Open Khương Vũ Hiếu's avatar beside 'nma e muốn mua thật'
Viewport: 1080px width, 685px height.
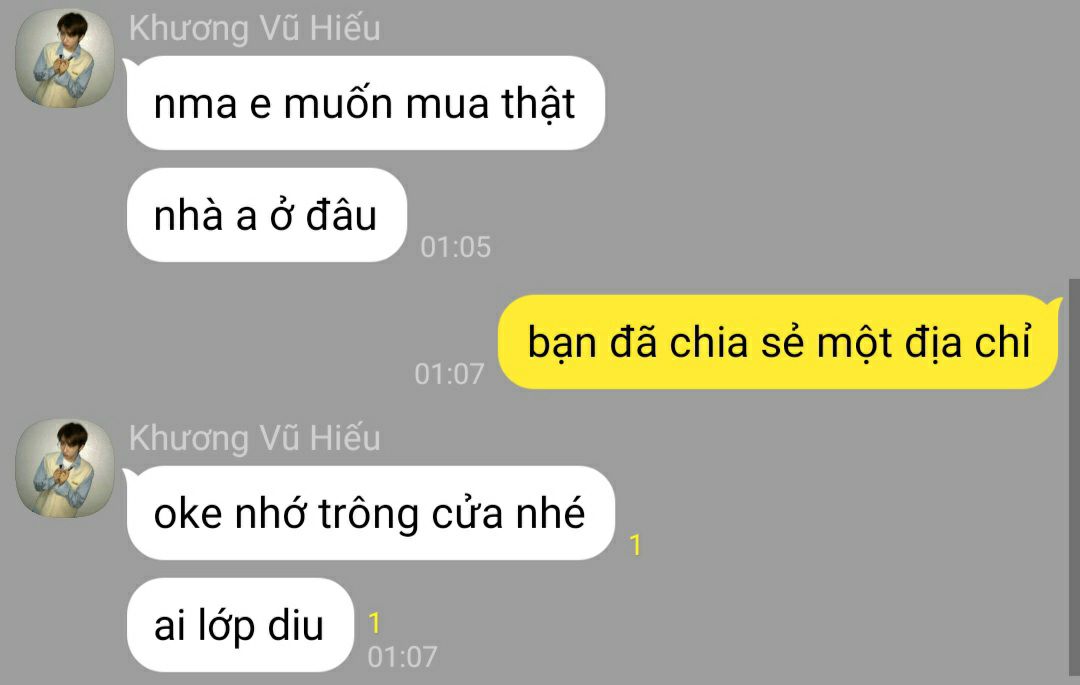coord(65,58)
